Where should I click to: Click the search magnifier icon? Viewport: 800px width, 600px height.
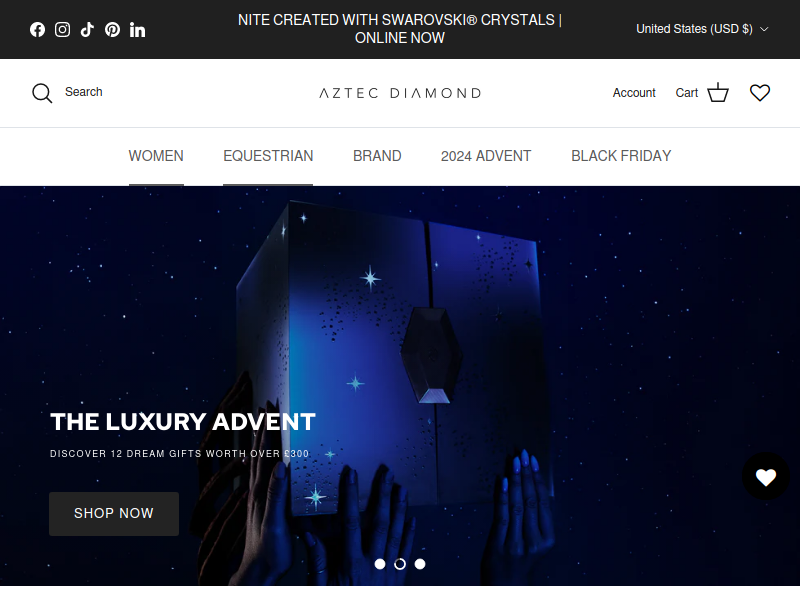tap(42, 93)
